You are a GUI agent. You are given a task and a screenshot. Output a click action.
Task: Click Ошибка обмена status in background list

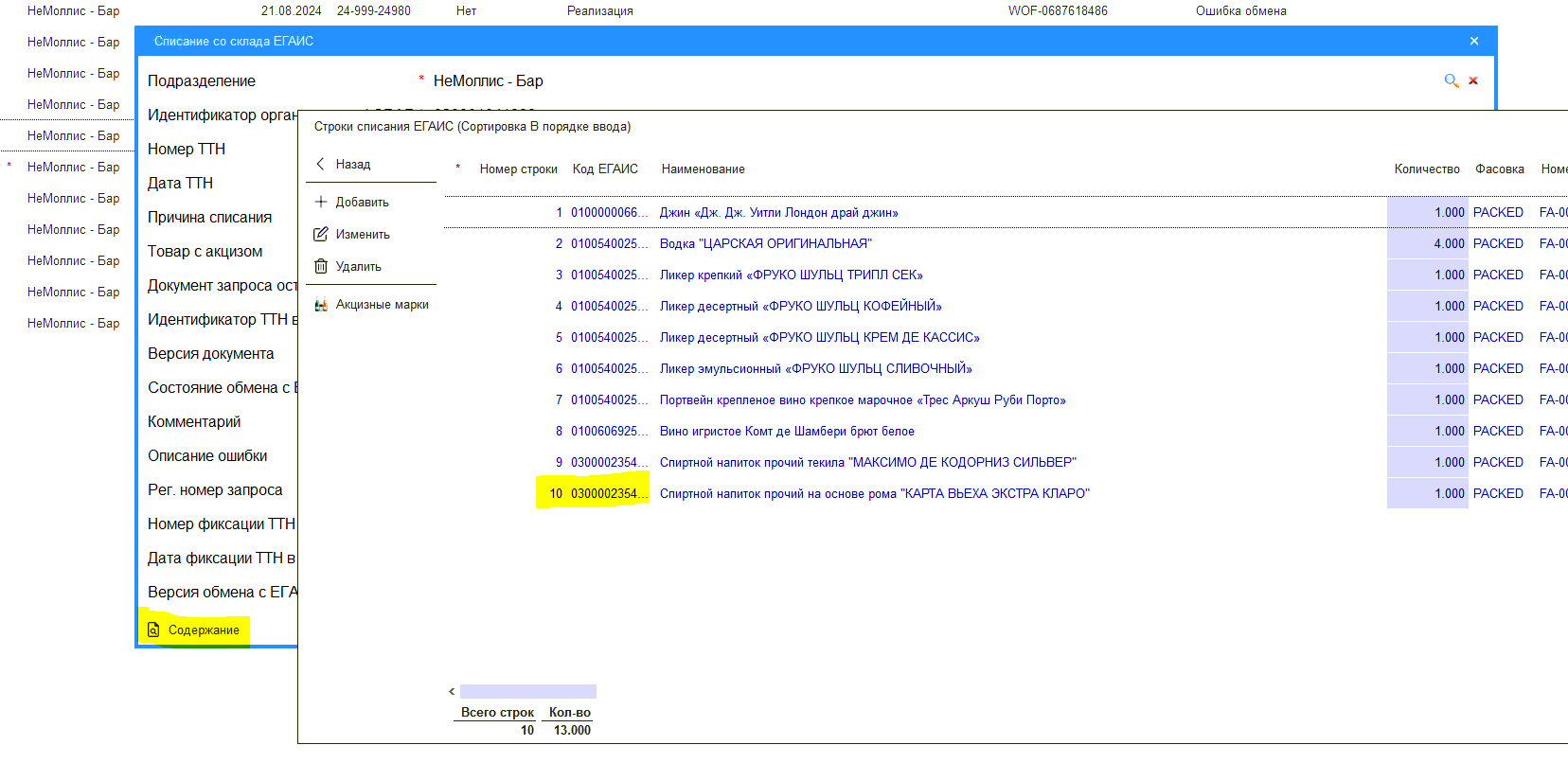(x=1240, y=11)
